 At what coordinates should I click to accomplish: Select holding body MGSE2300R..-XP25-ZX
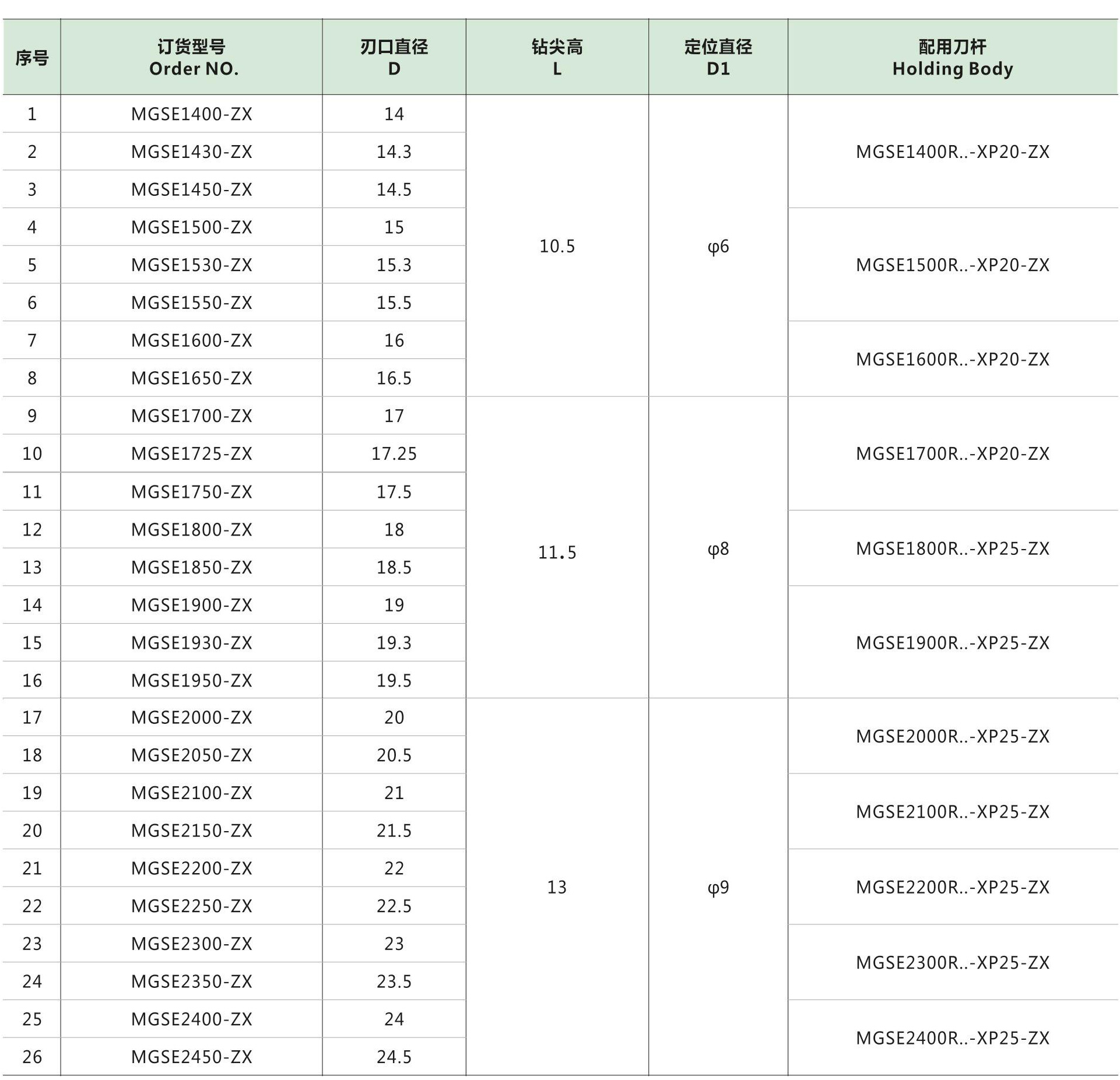pyautogui.click(x=953, y=963)
